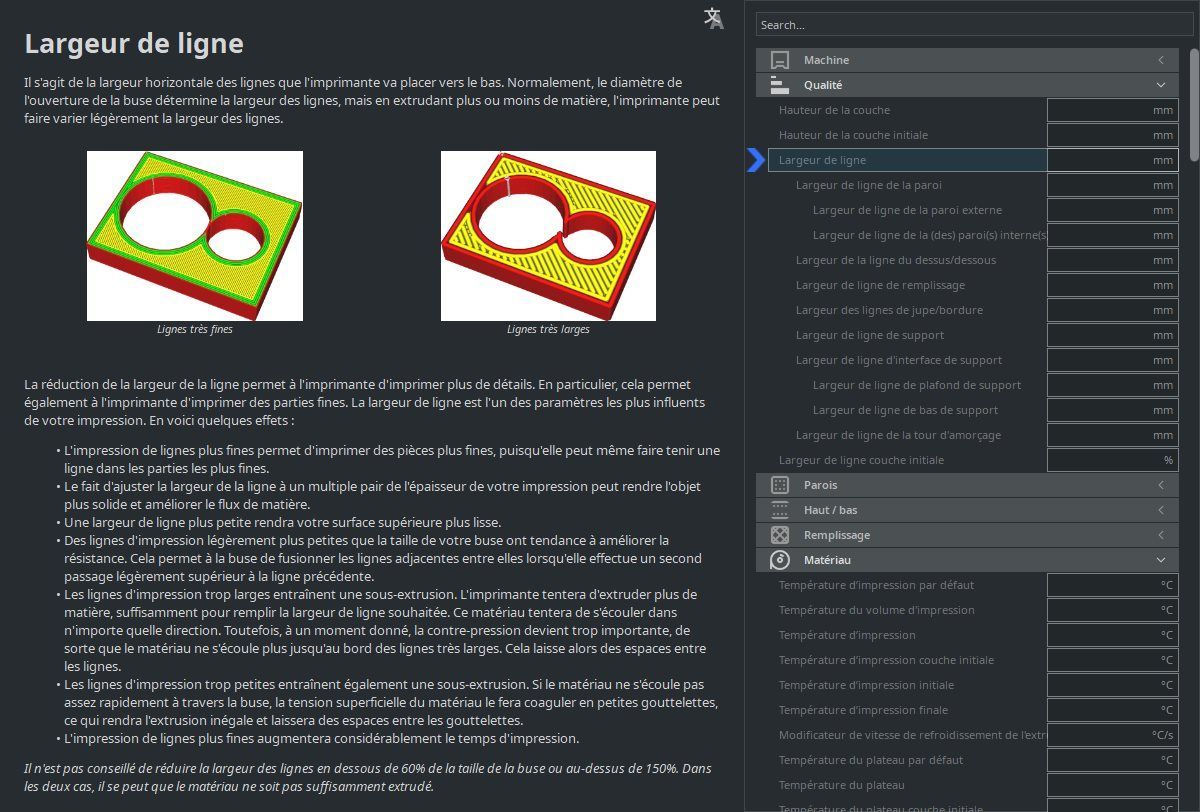Select Largeur de ligne de la paroi externe
The image size is (1200, 812).
tap(907, 210)
